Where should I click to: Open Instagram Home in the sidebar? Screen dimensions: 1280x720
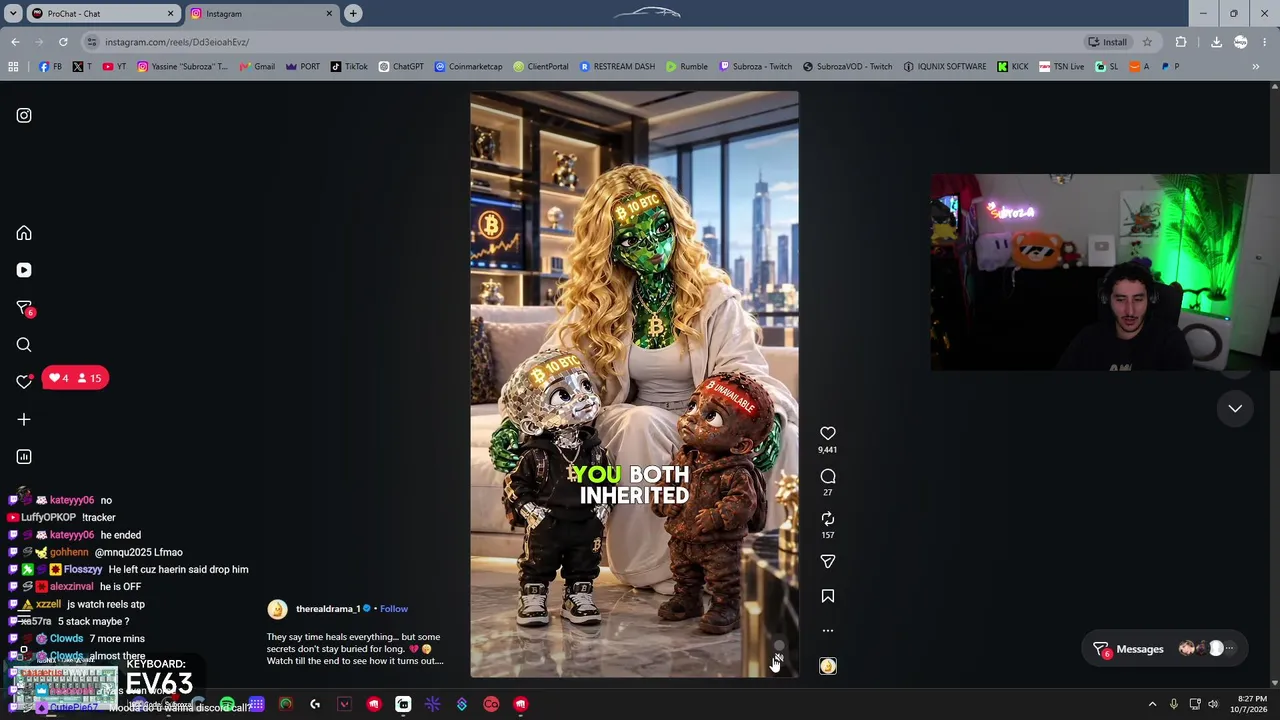24,233
